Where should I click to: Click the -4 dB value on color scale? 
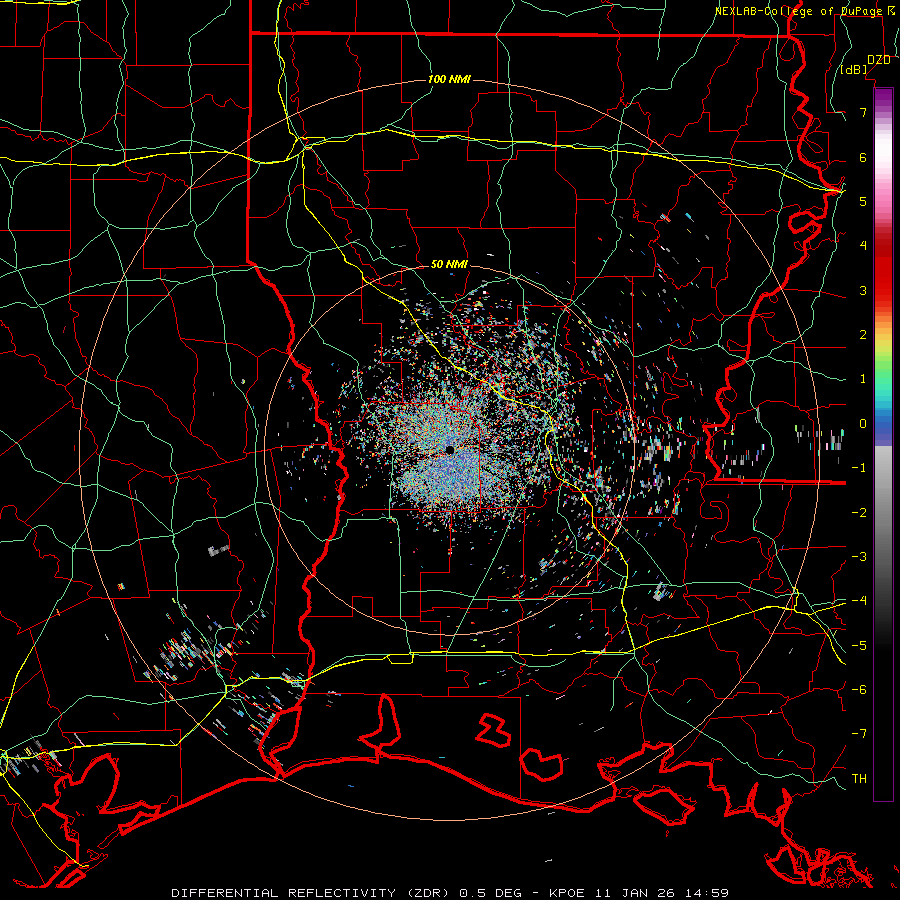pos(859,601)
